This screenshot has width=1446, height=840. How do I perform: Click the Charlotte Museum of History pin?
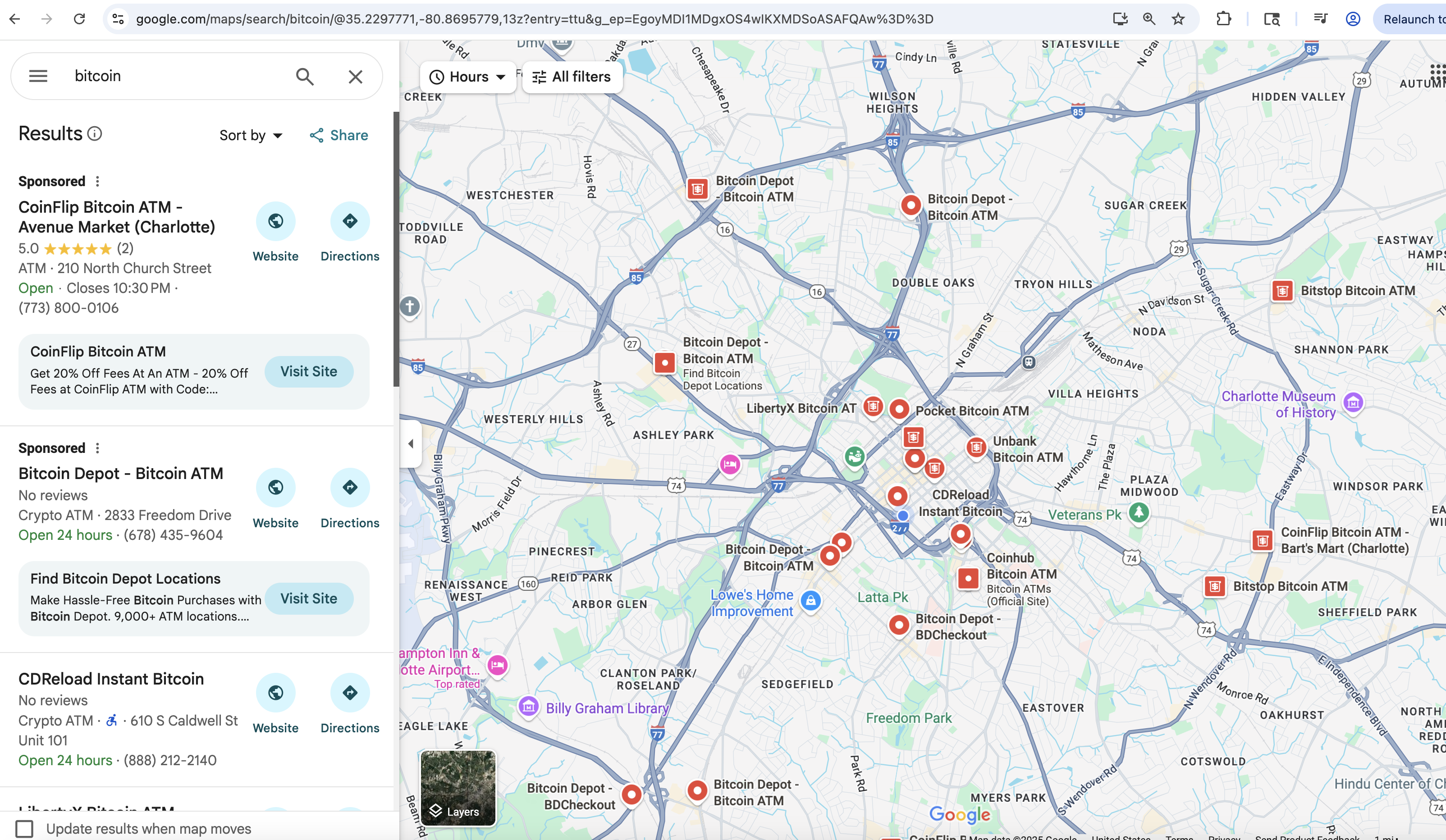pyautogui.click(x=1353, y=403)
